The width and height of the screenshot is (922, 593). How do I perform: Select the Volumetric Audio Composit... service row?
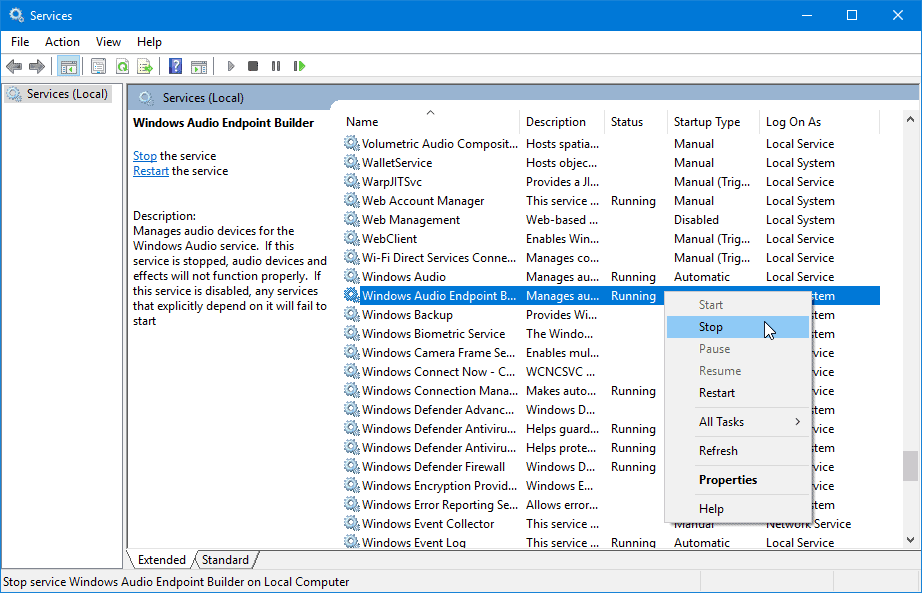click(612, 144)
